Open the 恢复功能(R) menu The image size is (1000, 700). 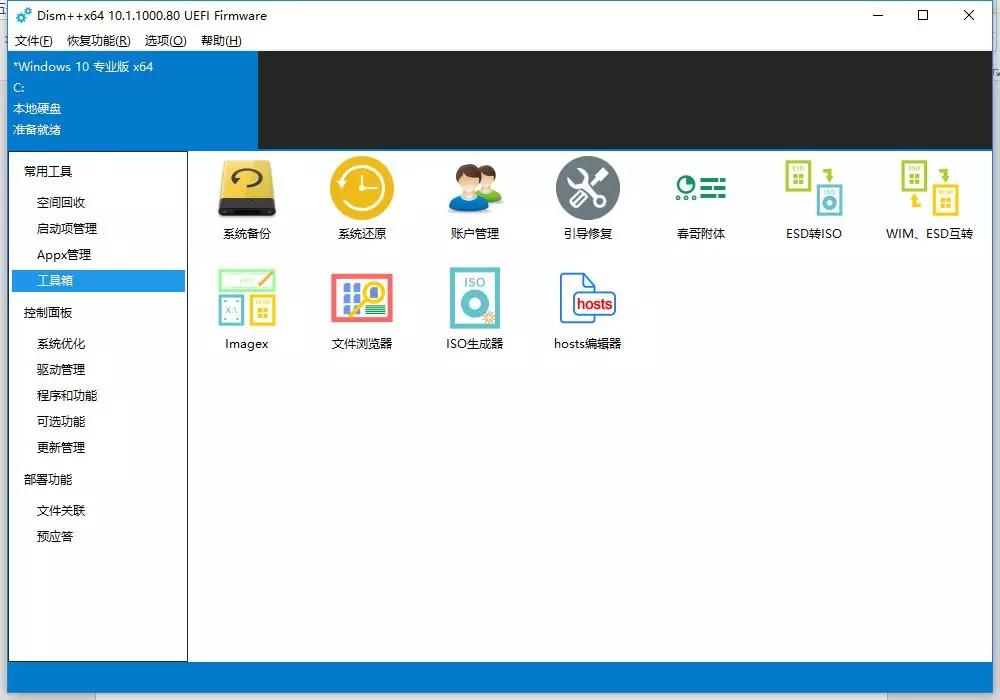pyautogui.click(x=100, y=41)
